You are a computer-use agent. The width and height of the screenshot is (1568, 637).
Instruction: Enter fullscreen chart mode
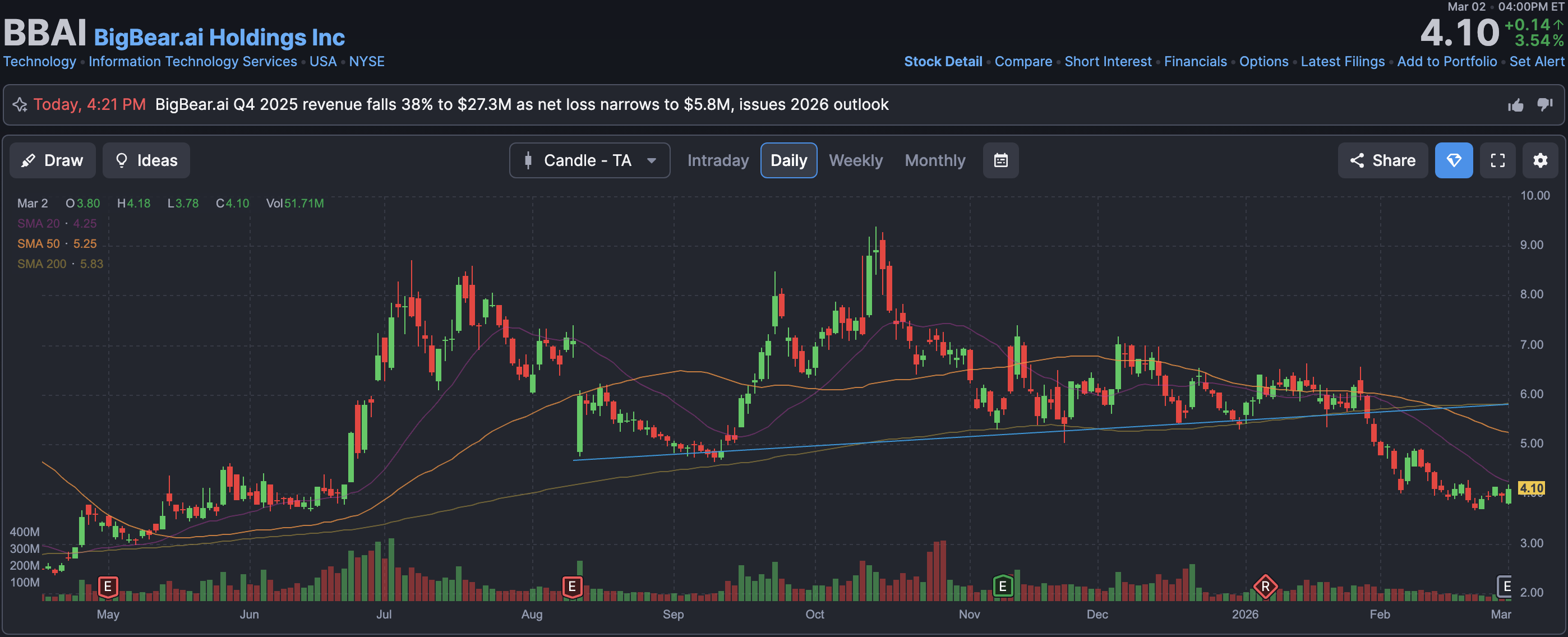(x=1497, y=160)
